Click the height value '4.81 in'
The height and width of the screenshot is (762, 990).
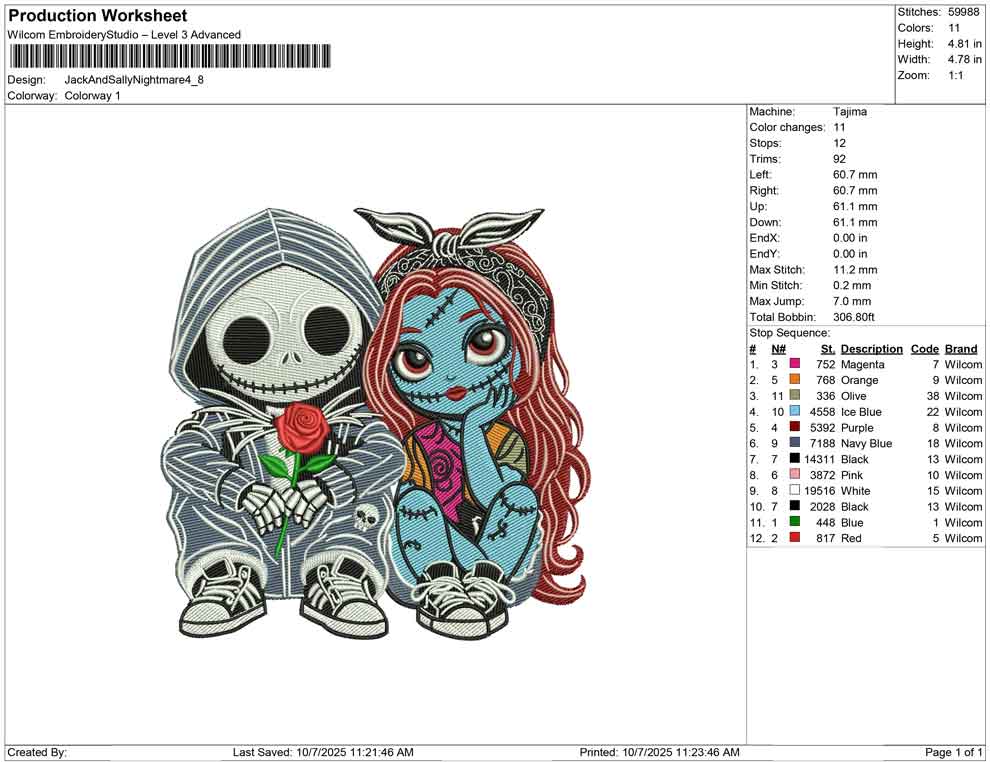pyautogui.click(x=964, y=44)
